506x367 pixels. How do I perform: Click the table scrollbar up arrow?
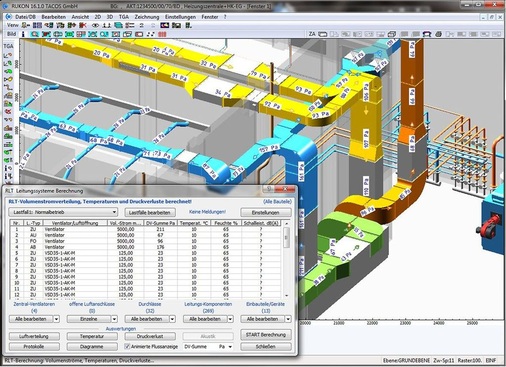286,223
